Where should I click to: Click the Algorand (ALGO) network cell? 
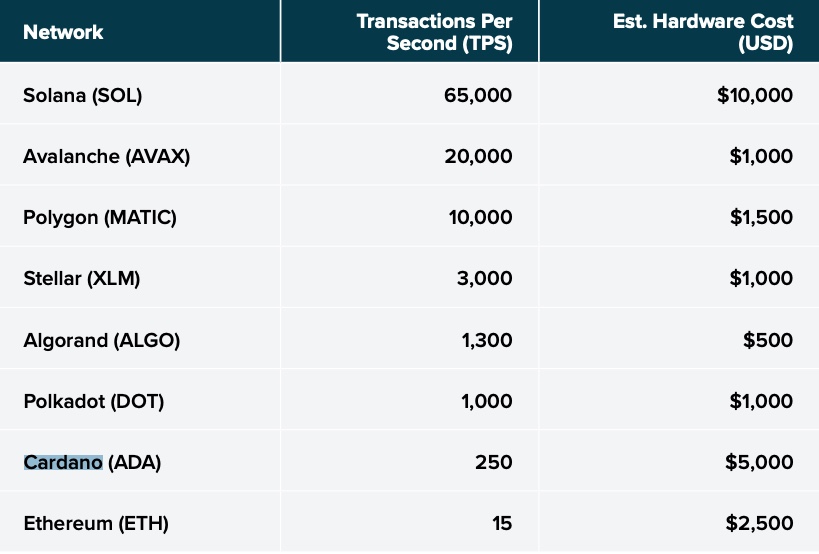click(x=101, y=340)
